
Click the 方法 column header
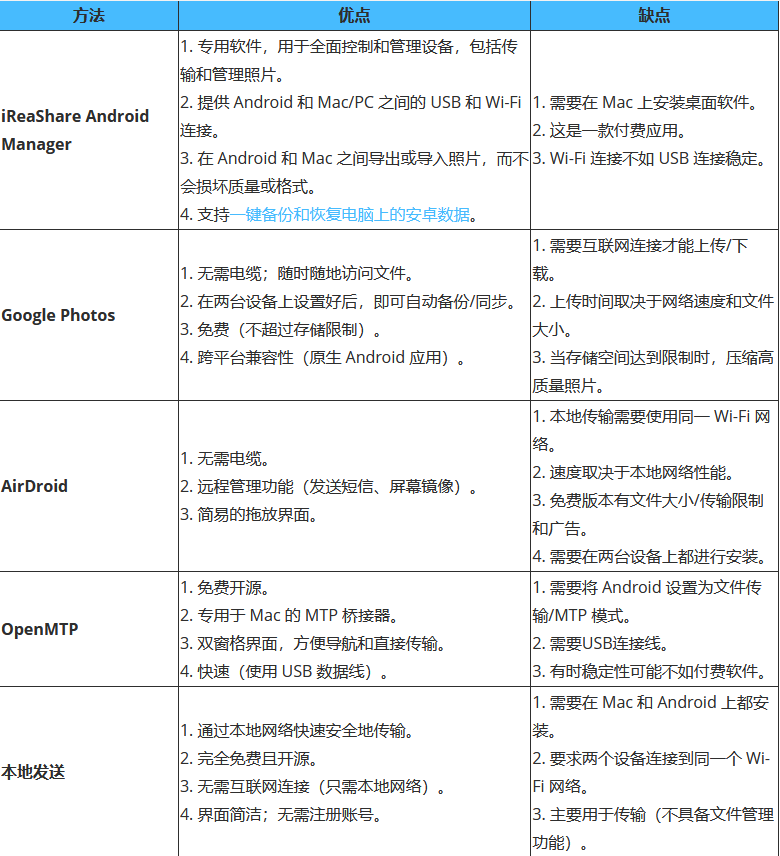coord(89,15)
